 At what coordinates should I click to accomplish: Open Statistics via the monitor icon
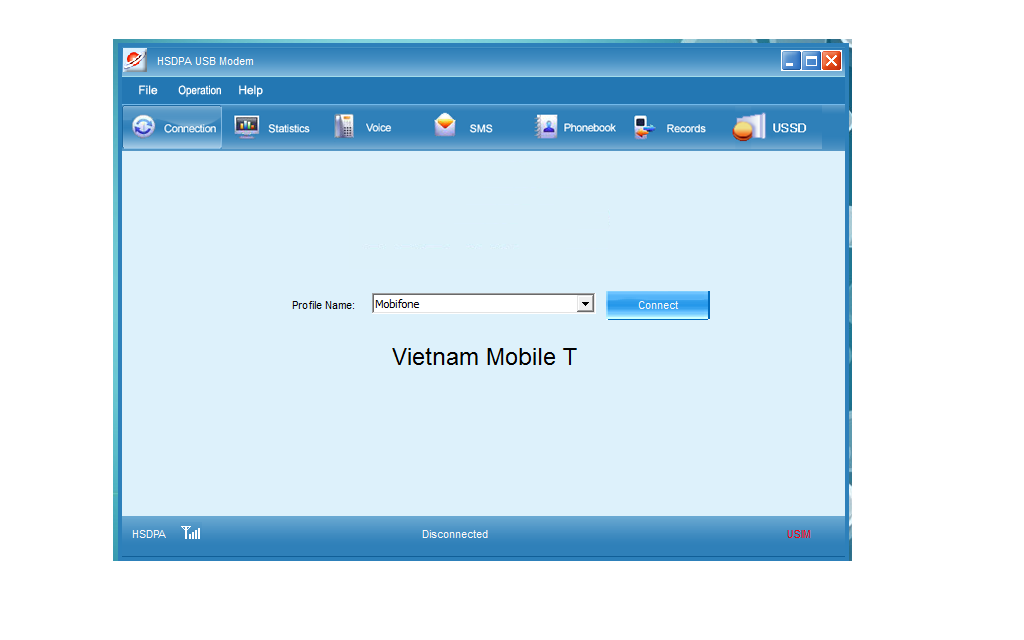coord(246,127)
